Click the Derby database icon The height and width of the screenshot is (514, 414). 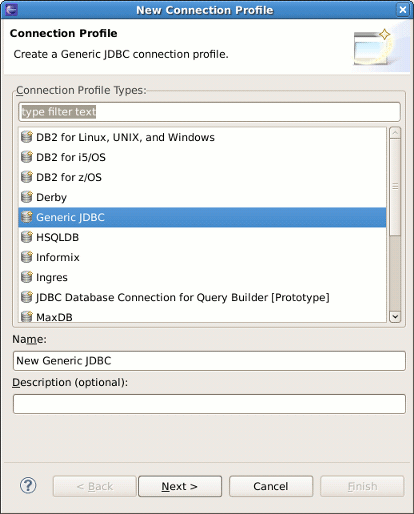[x=27, y=197]
